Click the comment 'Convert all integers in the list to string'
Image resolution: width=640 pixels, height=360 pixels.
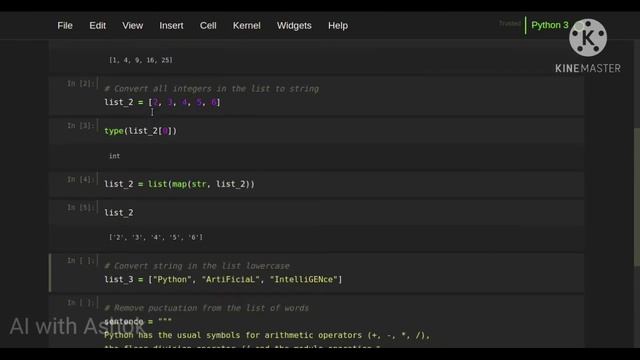pos(211,89)
